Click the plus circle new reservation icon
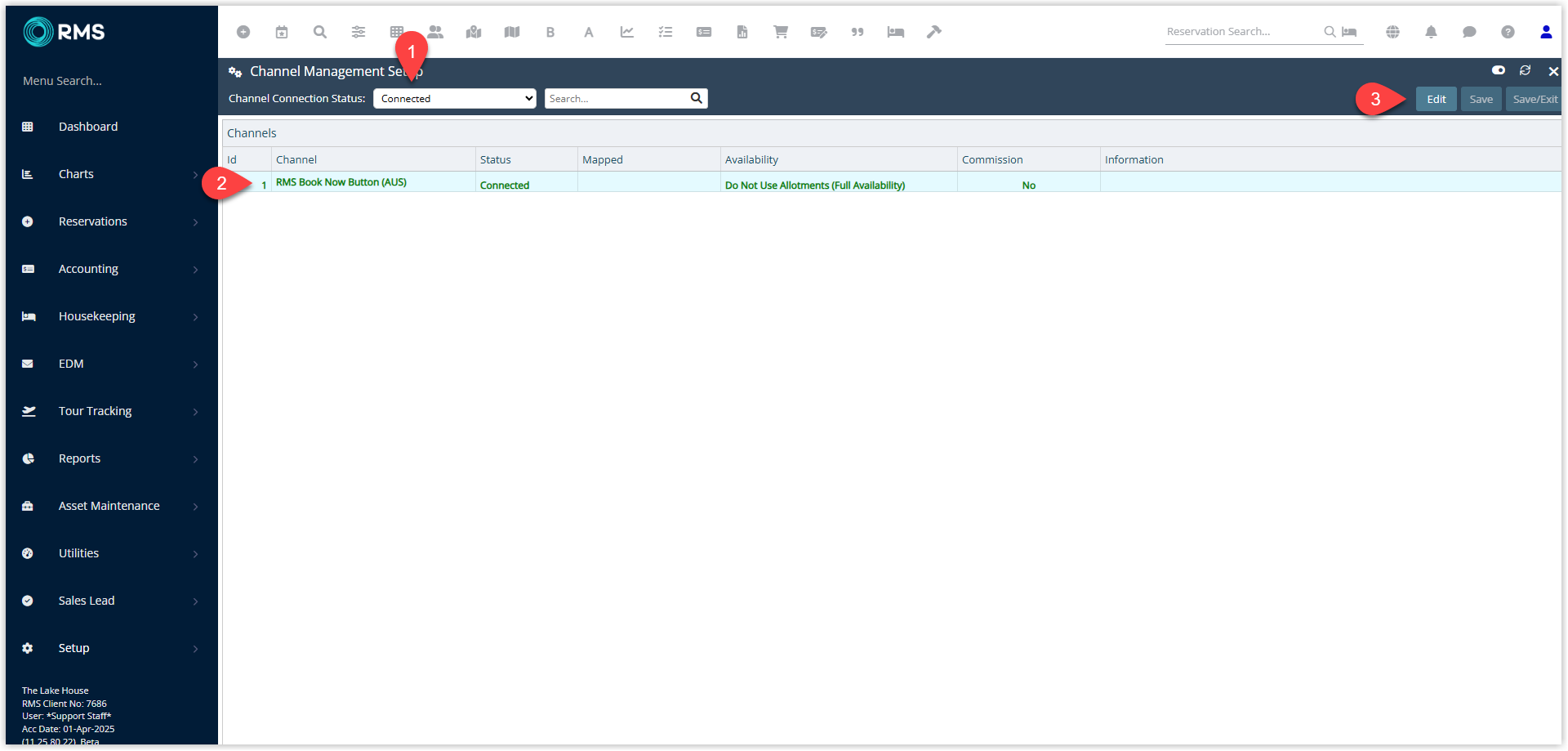Screen dimensions: 1568x751 (243, 32)
